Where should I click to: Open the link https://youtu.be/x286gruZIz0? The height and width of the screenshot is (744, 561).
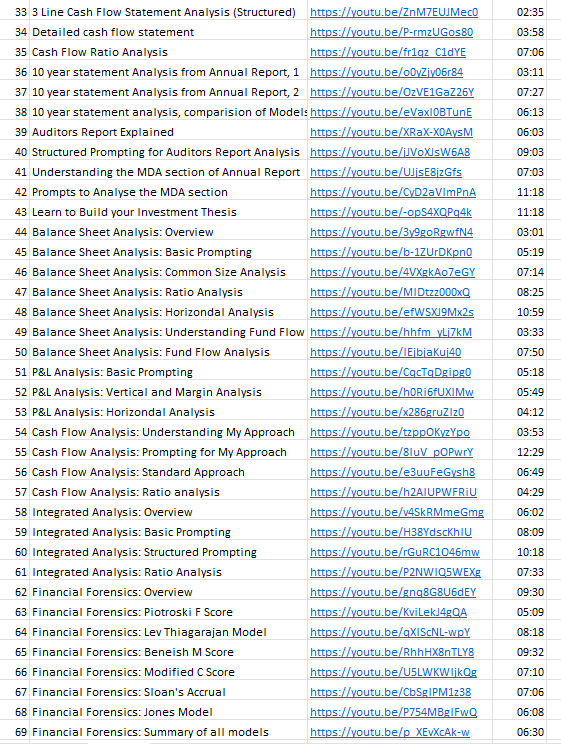pyautogui.click(x=387, y=412)
